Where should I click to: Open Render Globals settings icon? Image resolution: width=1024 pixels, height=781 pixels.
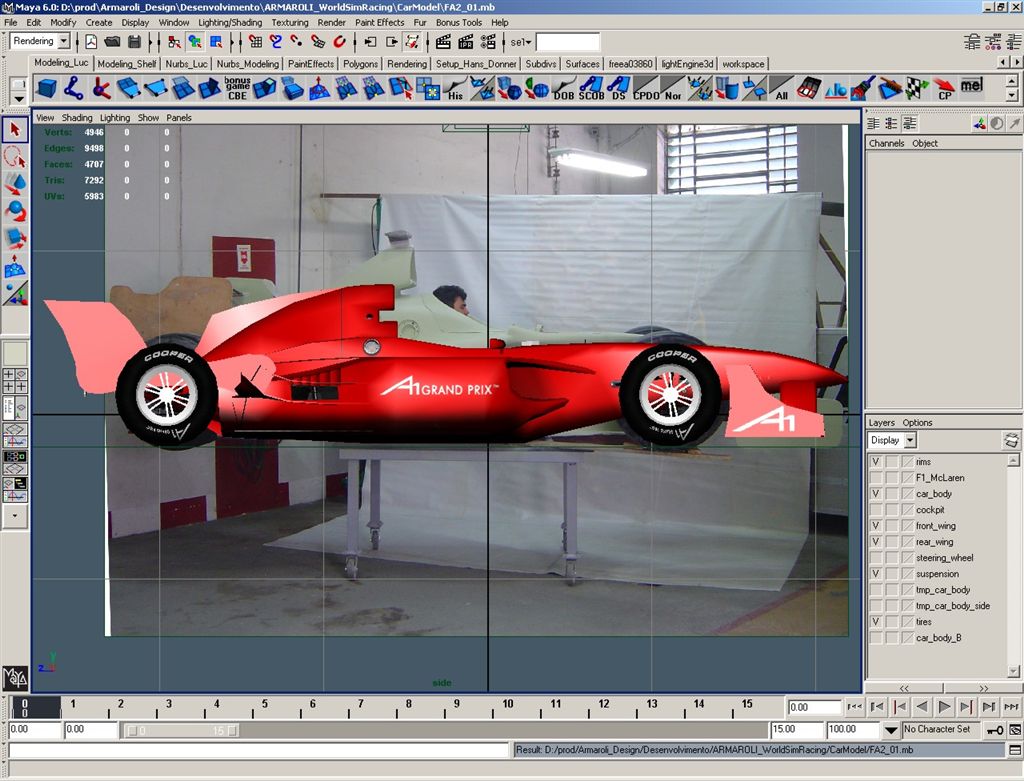pos(488,42)
